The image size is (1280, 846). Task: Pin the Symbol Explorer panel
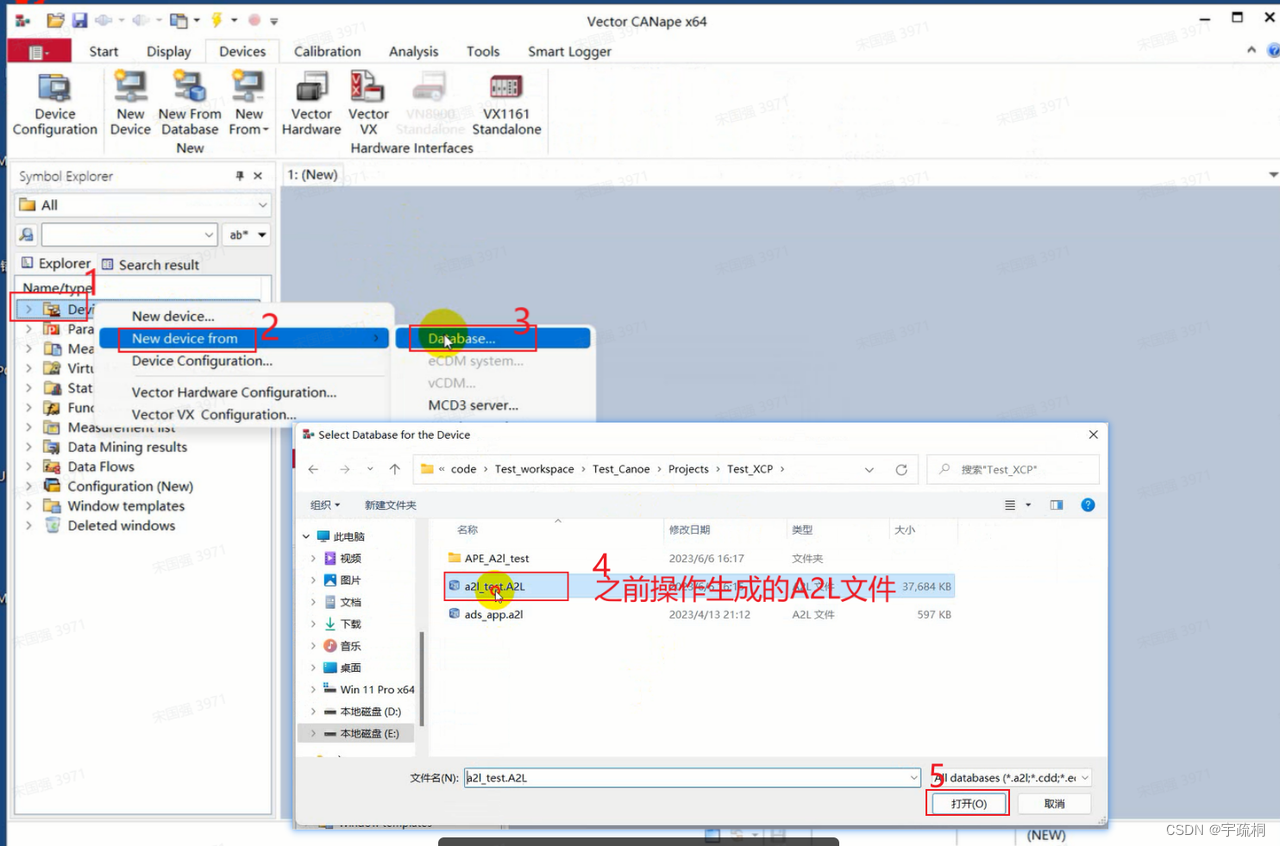[240, 176]
